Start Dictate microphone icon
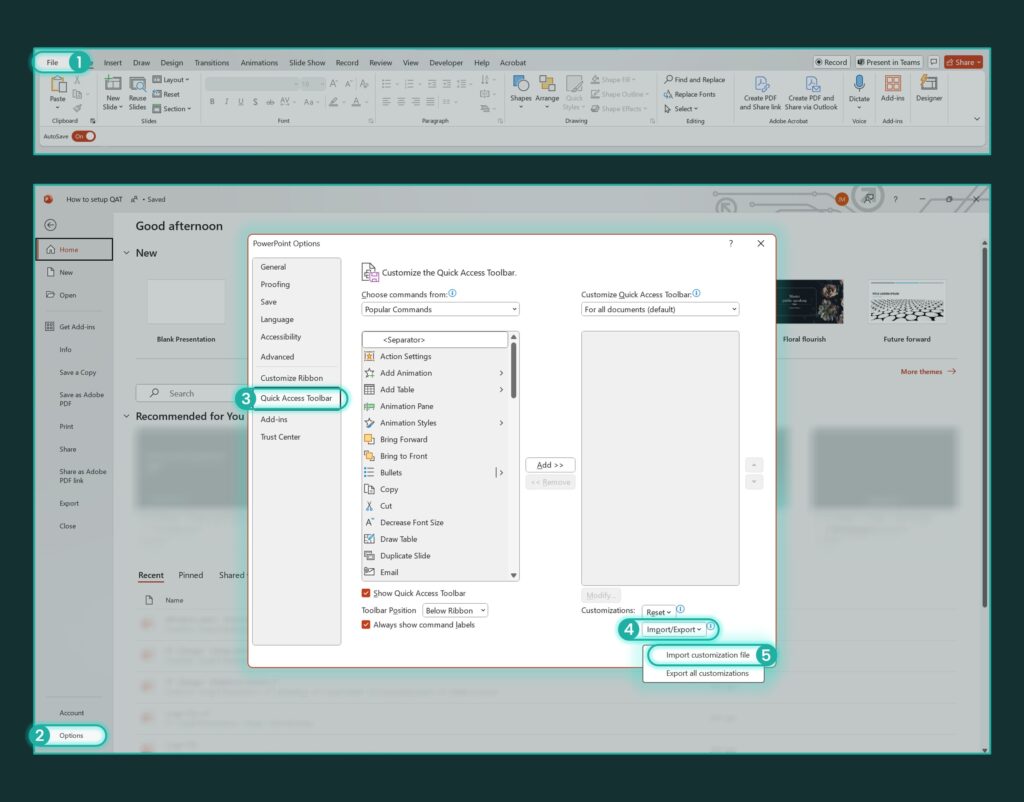Screen dimensions: 1024x802 (x=859, y=83)
